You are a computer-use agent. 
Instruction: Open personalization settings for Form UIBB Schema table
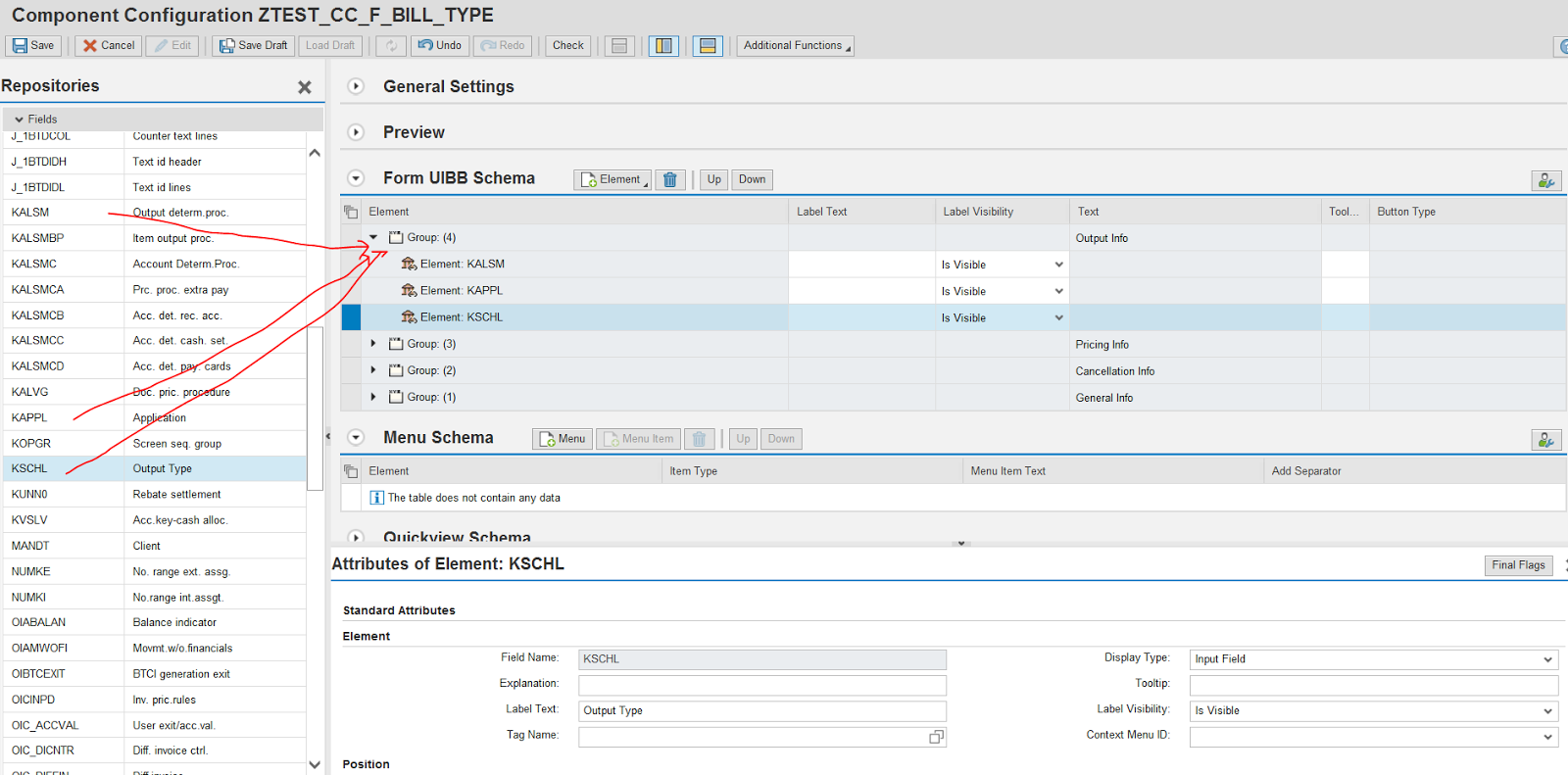click(x=1545, y=180)
